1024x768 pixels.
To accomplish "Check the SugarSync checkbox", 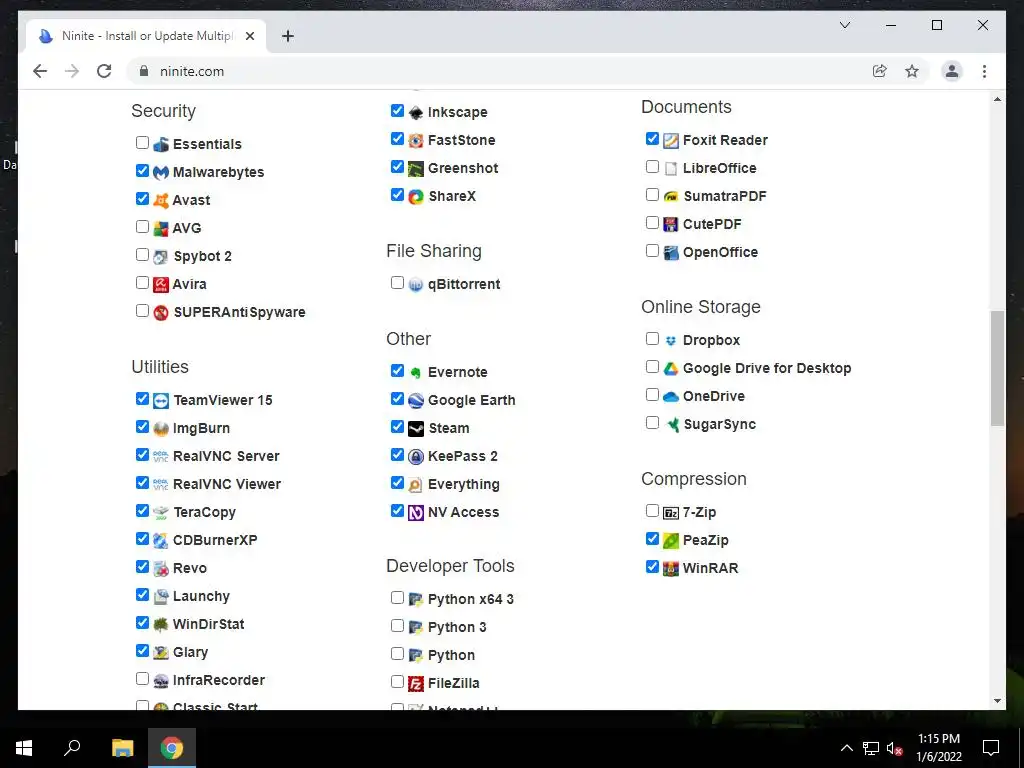I will 652,423.
